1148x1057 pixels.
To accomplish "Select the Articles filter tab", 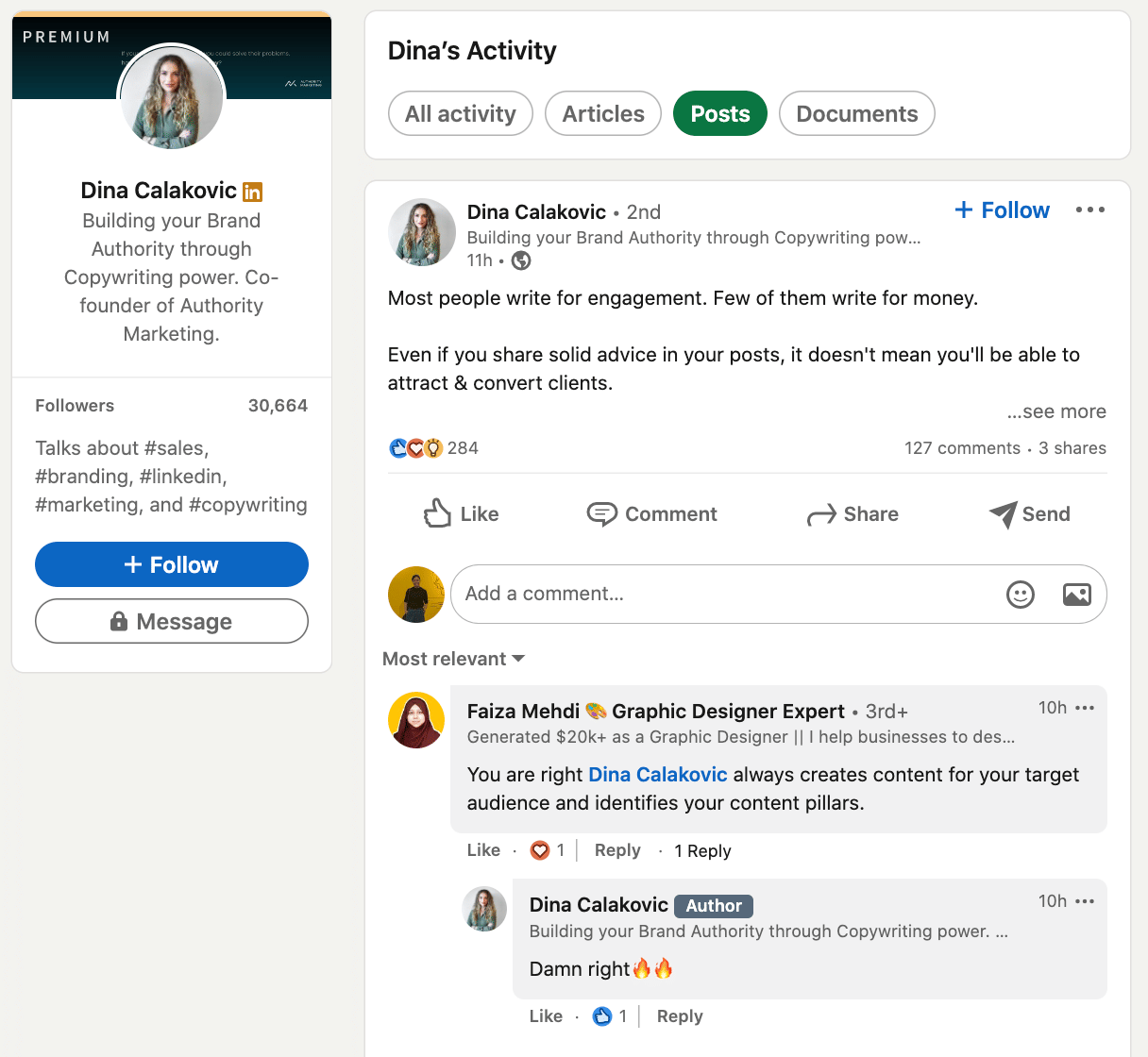I will point(603,114).
